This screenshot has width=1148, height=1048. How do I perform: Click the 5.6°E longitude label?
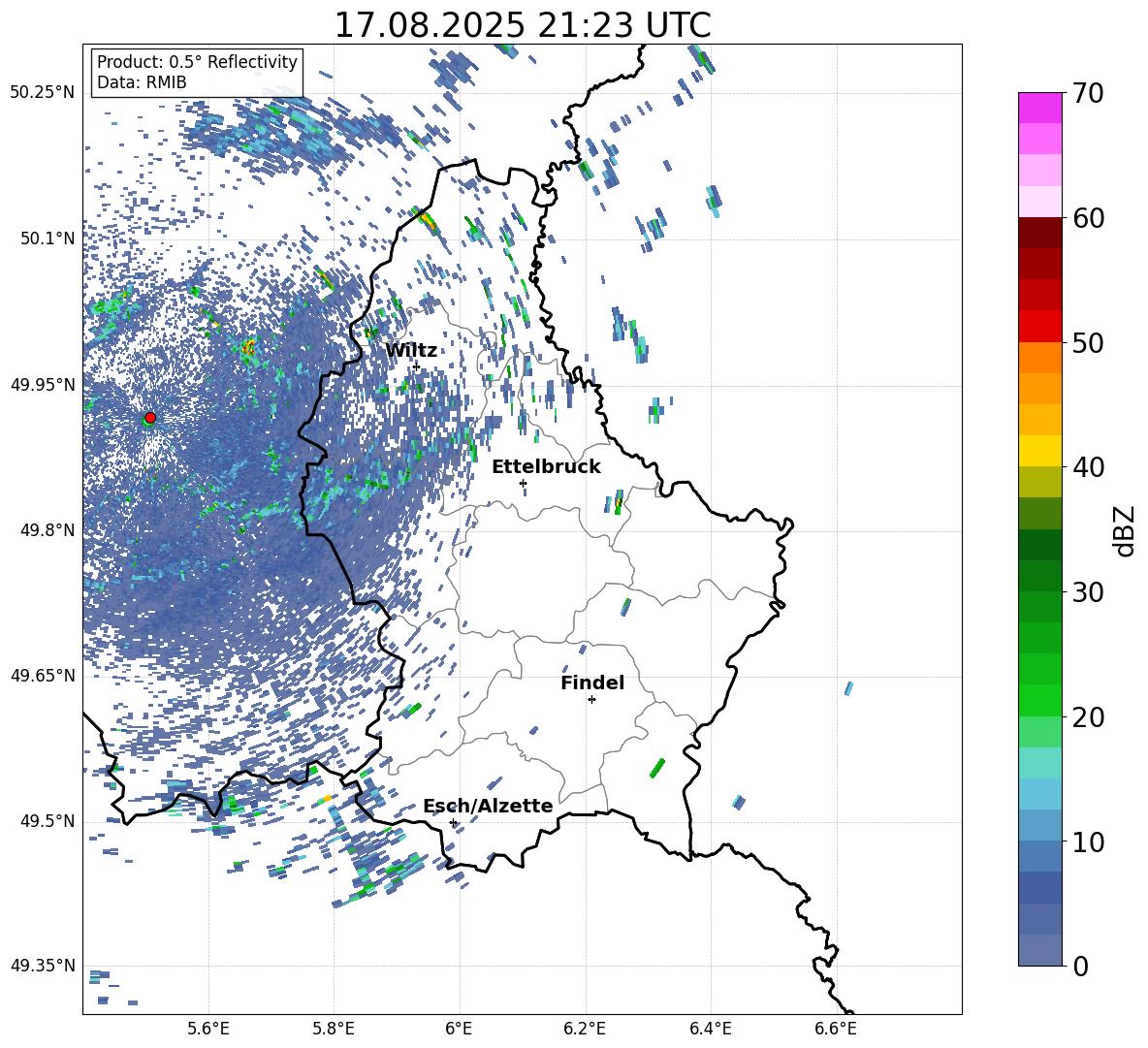point(208,1029)
